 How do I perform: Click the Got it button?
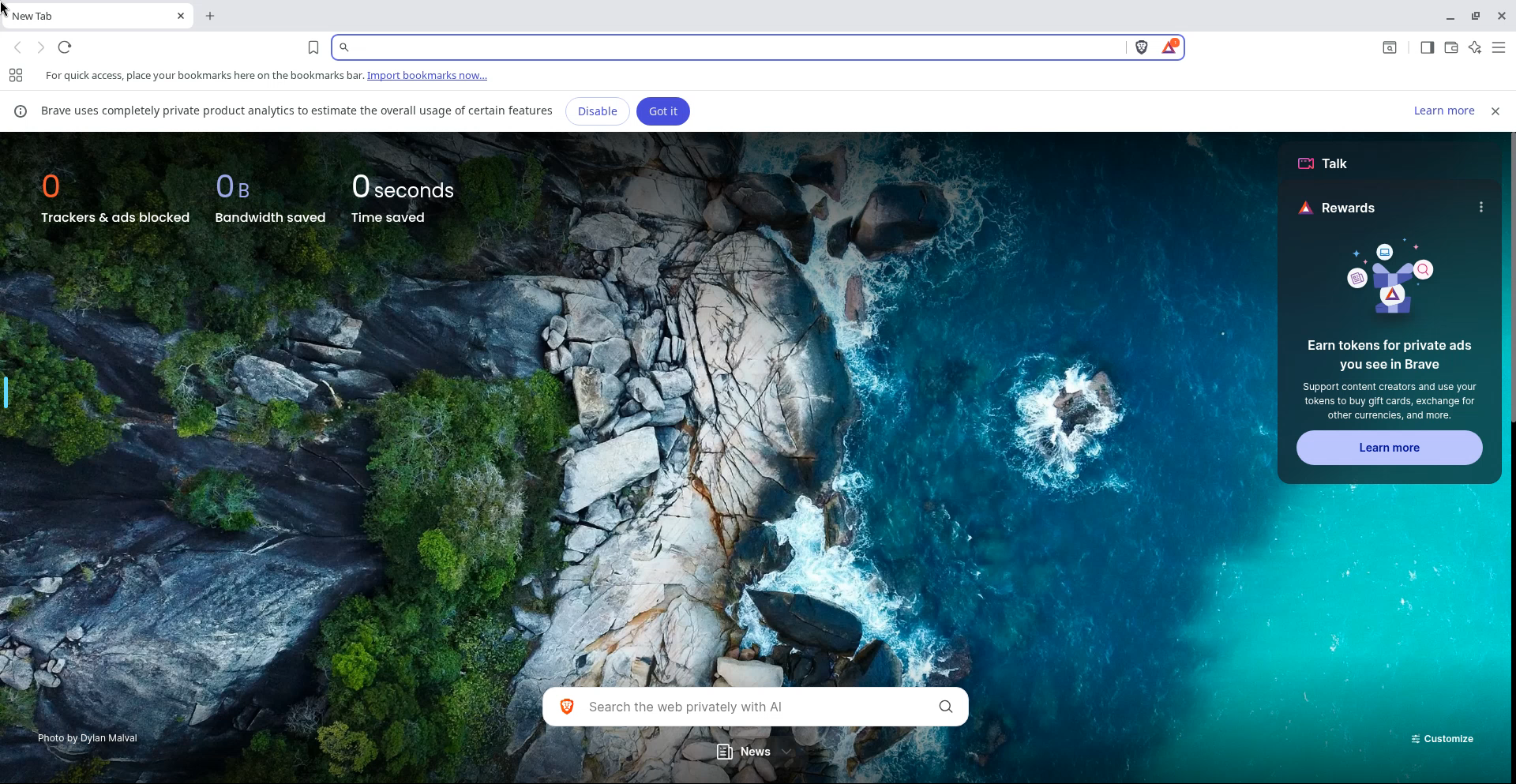662,111
